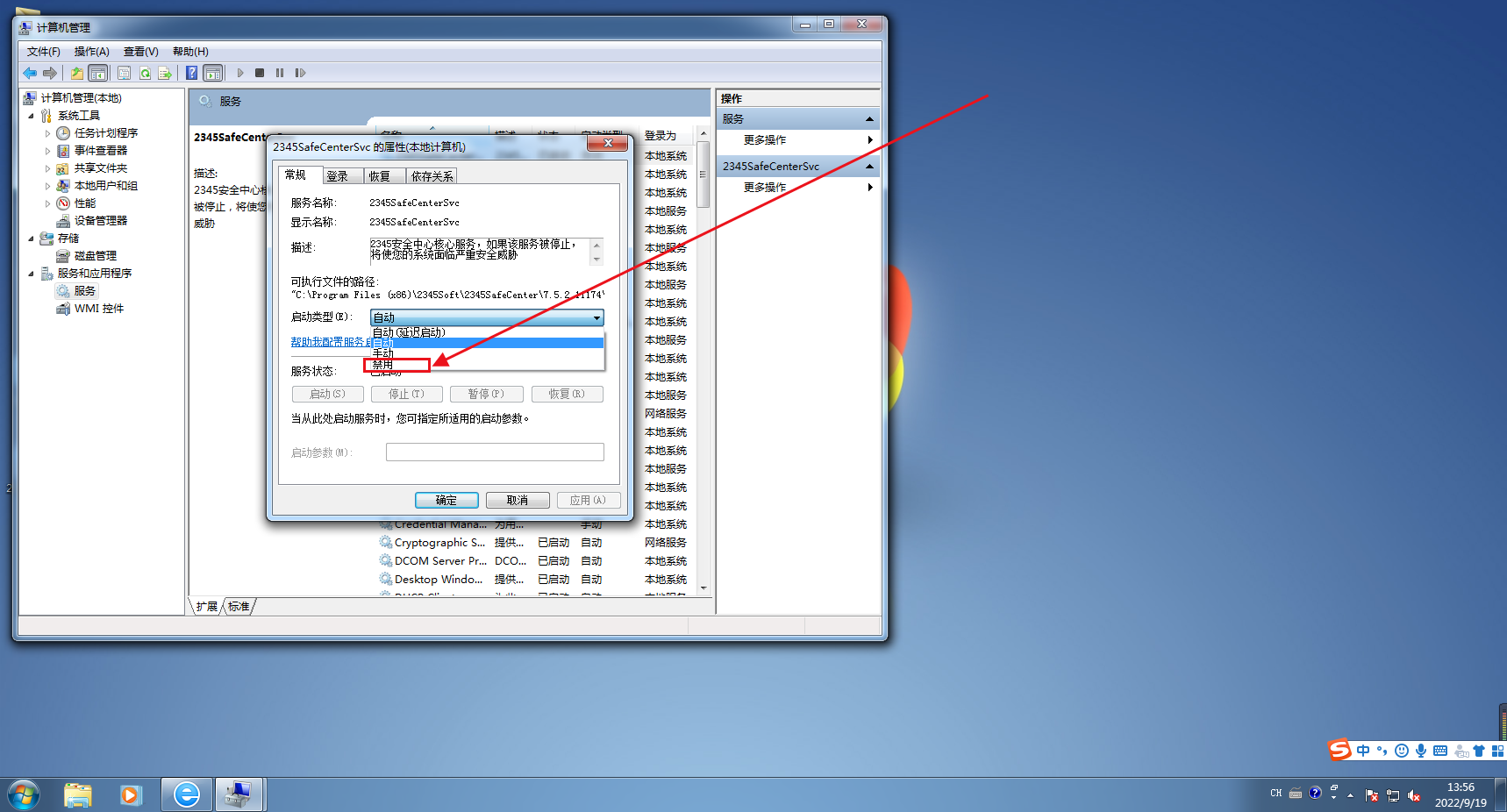Viewport: 1507px width, 812px height.
Task: Click the Back arrow in the toolbar
Action: 30,73
